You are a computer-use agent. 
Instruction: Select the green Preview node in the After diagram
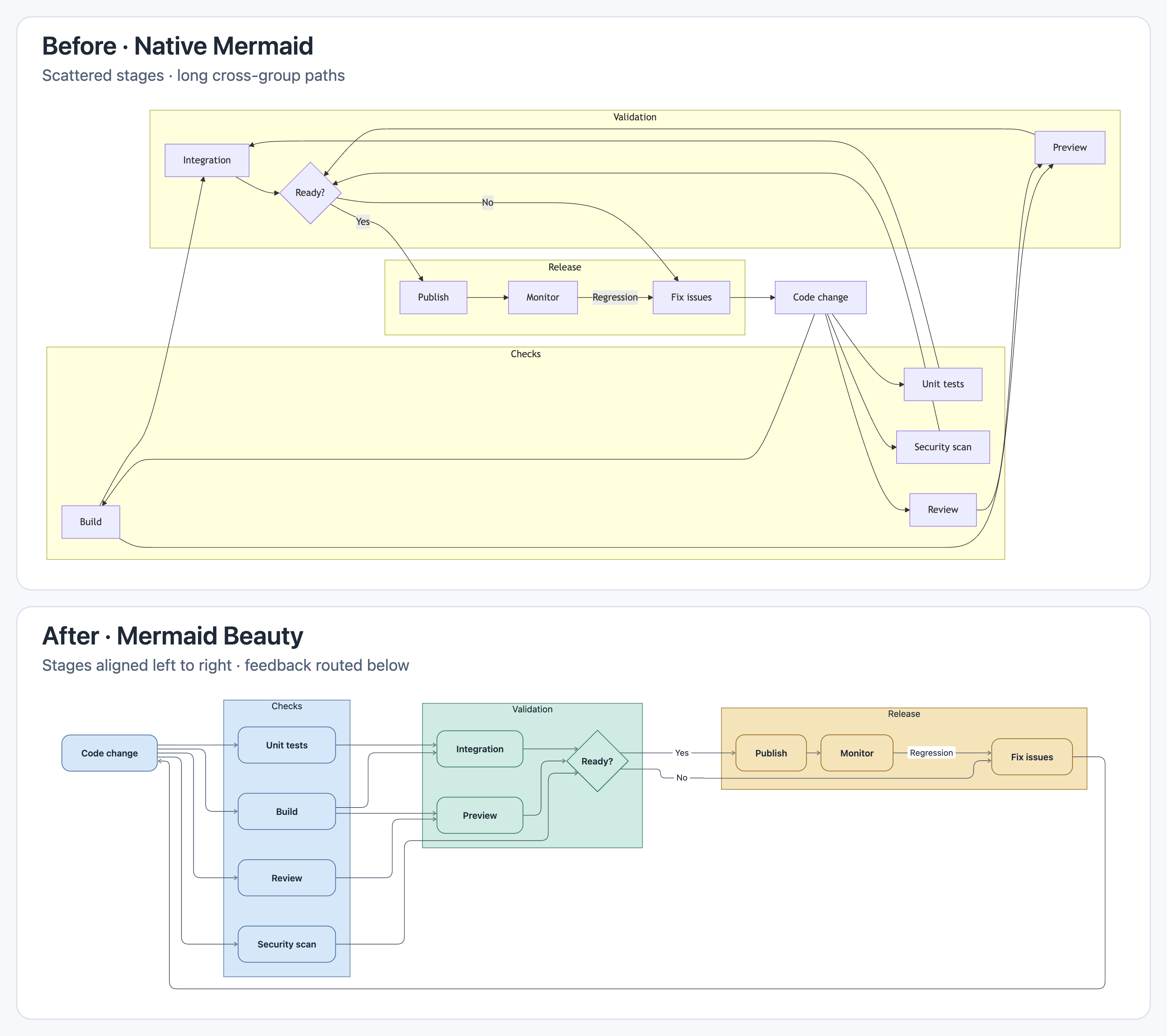480,816
